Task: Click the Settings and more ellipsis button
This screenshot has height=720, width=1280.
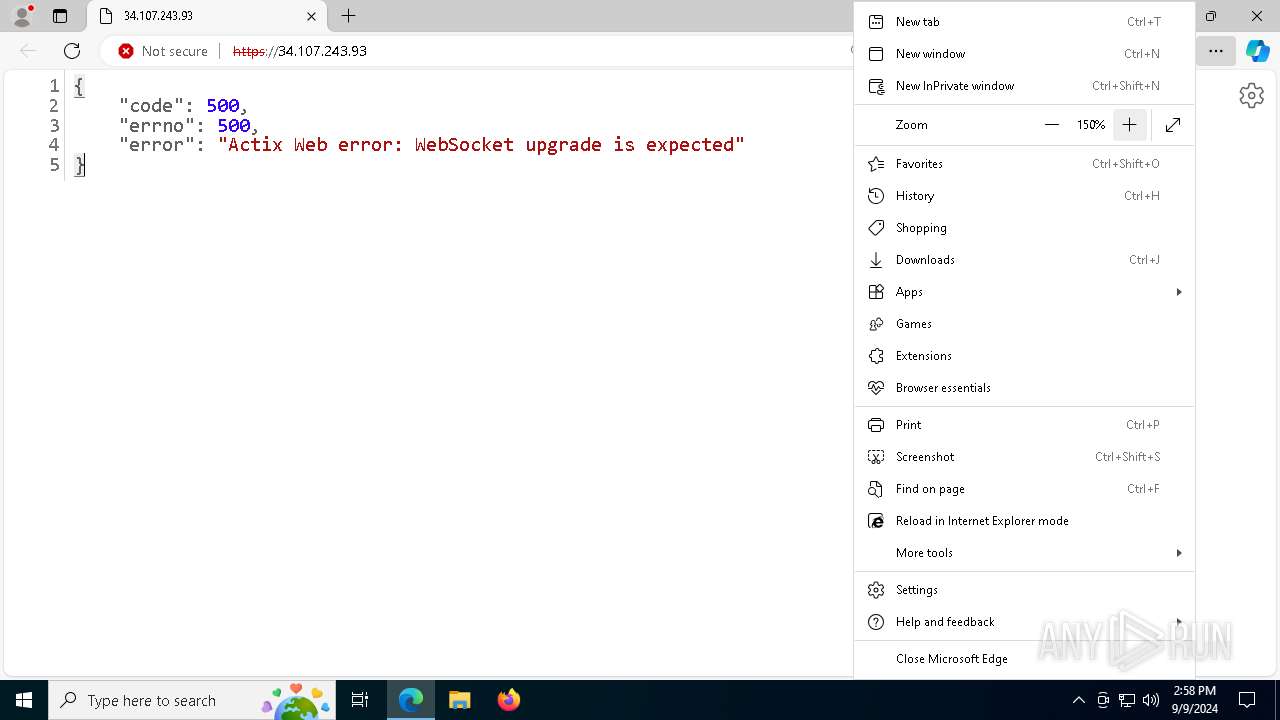Action: (x=1216, y=51)
